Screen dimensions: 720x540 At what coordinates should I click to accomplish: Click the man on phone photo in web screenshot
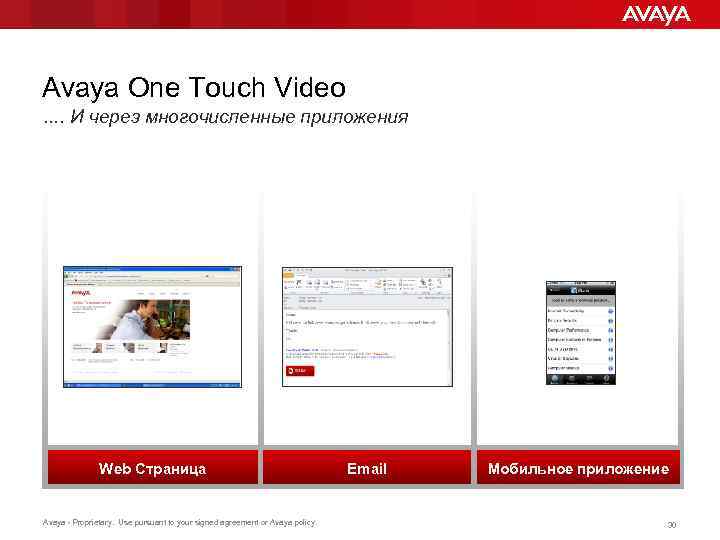coord(143,319)
